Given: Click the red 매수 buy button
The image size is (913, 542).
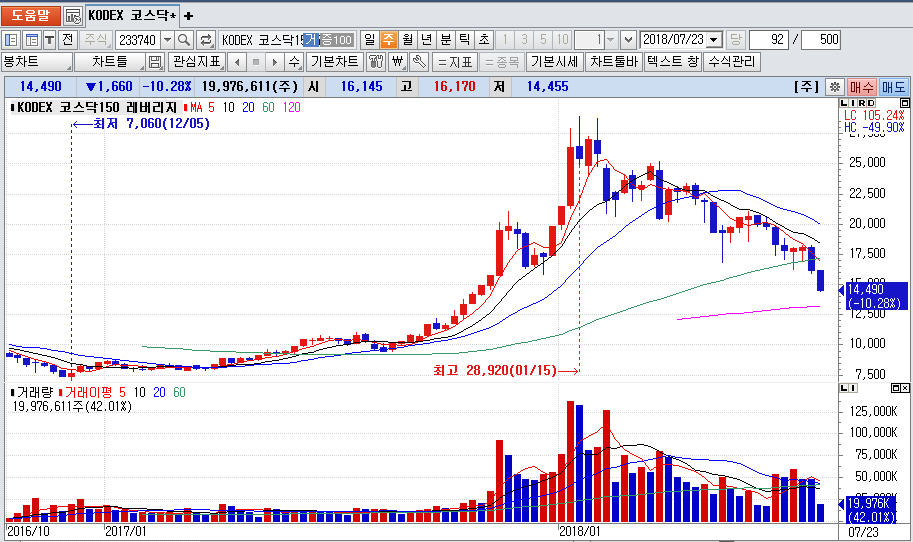Looking at the screenshot, I should click(862, 88).
